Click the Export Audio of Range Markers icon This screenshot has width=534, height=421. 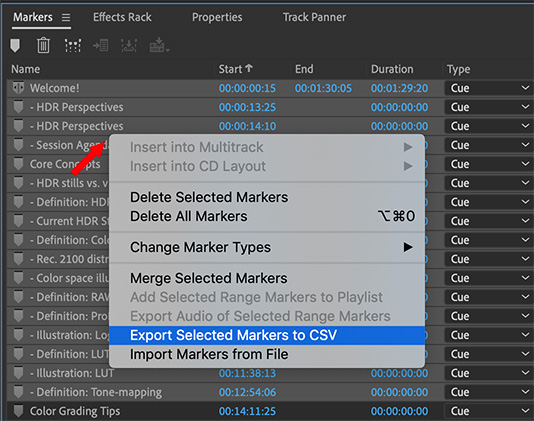point(129,45)
